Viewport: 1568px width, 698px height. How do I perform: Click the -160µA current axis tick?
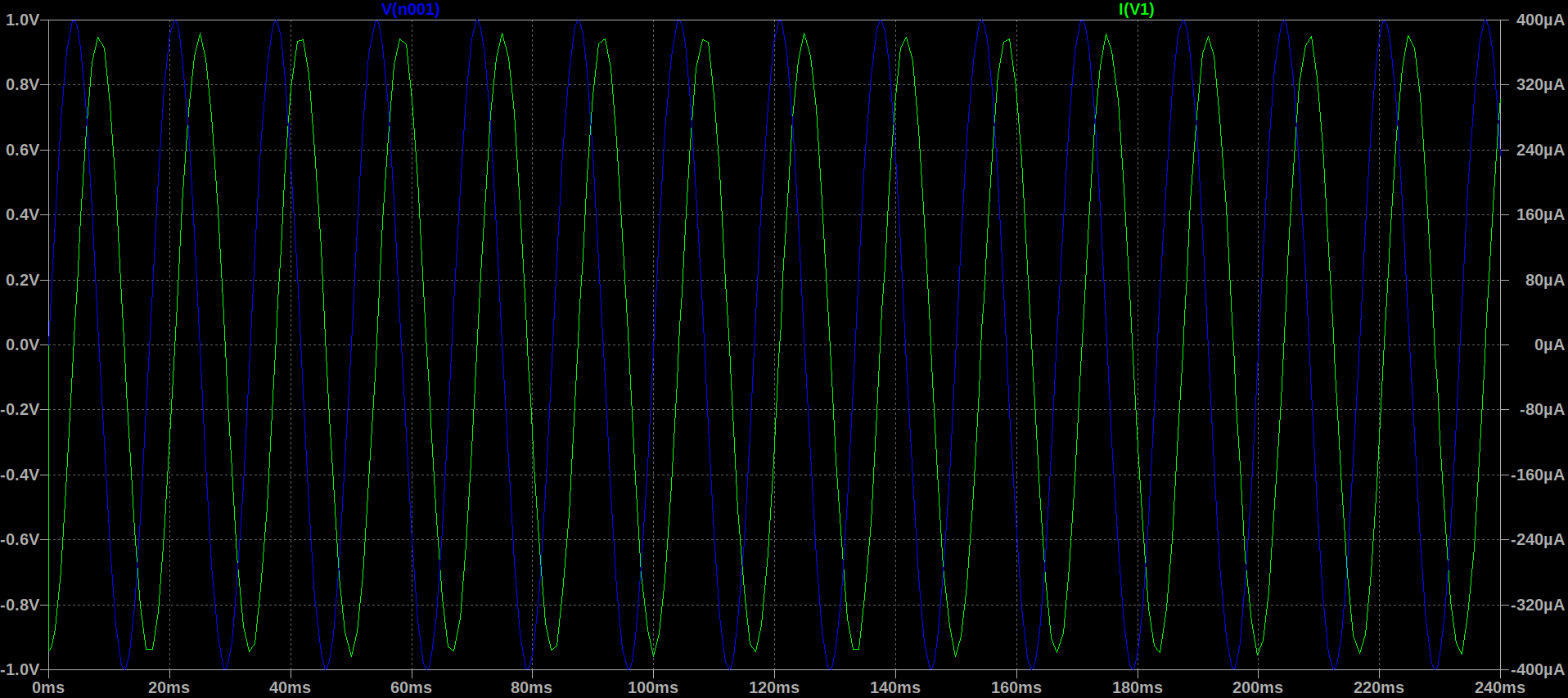click(x=1538, y=475)
